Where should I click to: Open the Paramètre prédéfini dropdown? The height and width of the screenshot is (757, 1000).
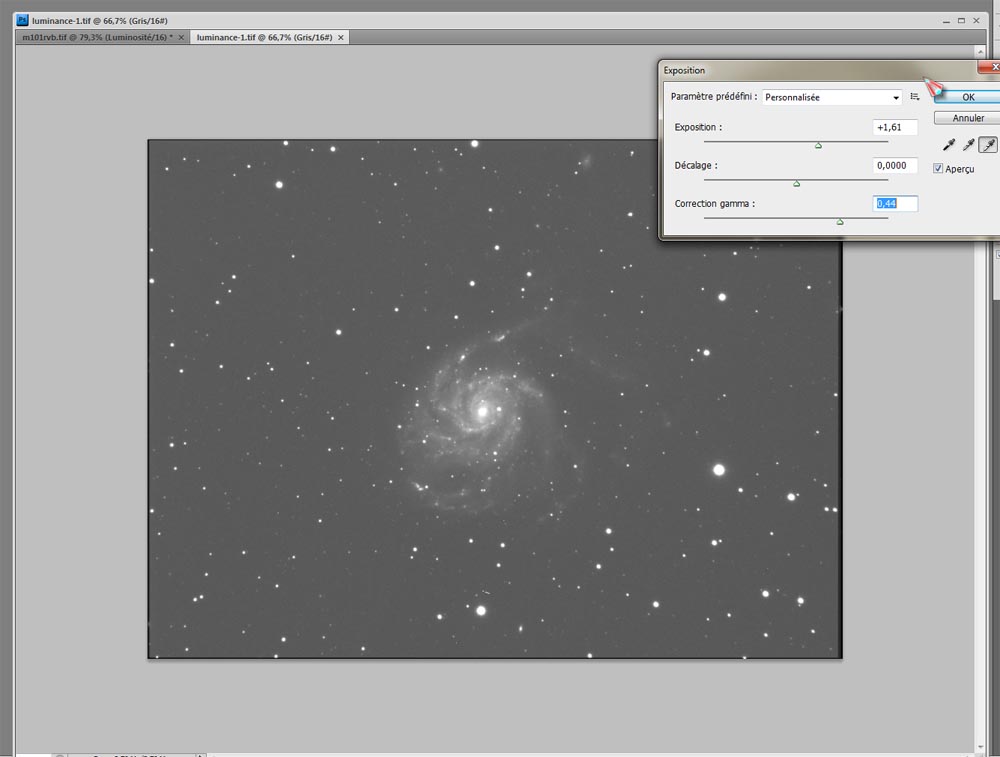pos(832,97)
